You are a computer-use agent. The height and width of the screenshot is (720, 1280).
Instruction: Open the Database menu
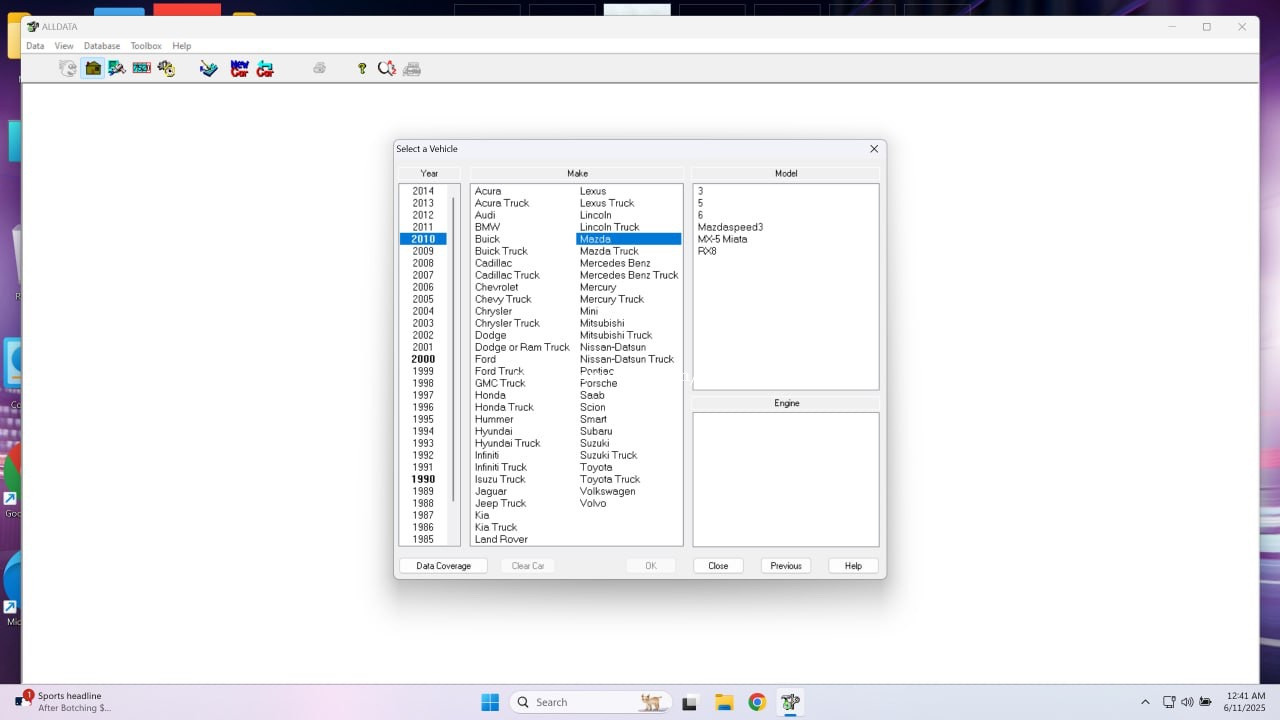[102, 46]
